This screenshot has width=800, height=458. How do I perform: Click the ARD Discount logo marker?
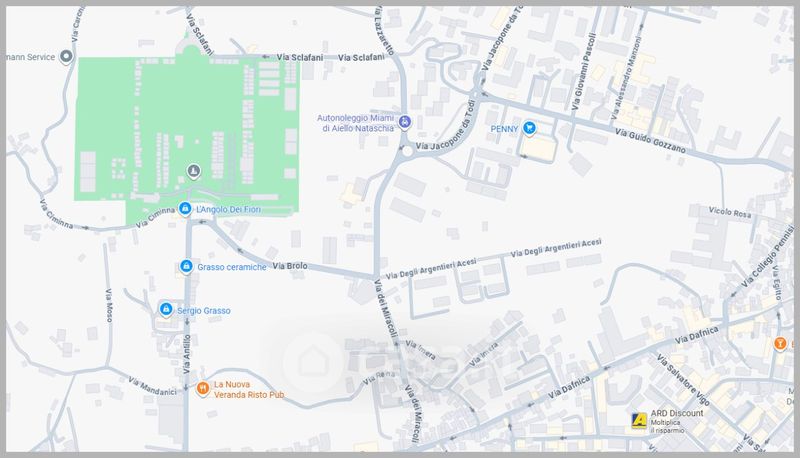click(637, 419)
